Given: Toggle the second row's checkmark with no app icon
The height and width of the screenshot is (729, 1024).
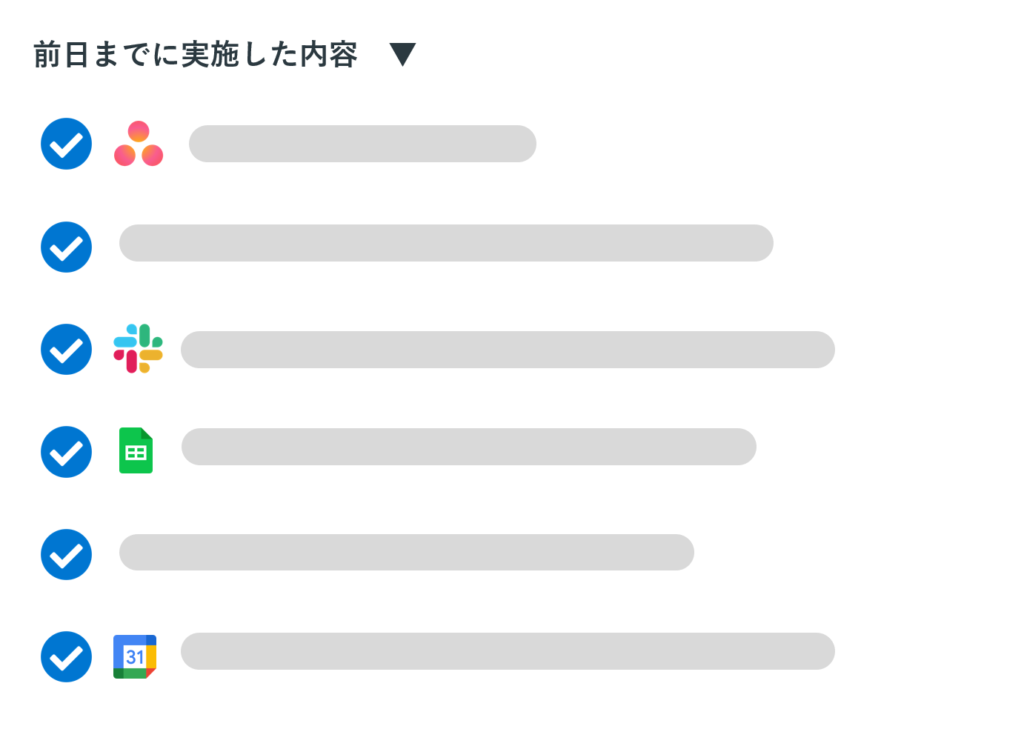Looking at the screenshot, I should pos(66,247).
